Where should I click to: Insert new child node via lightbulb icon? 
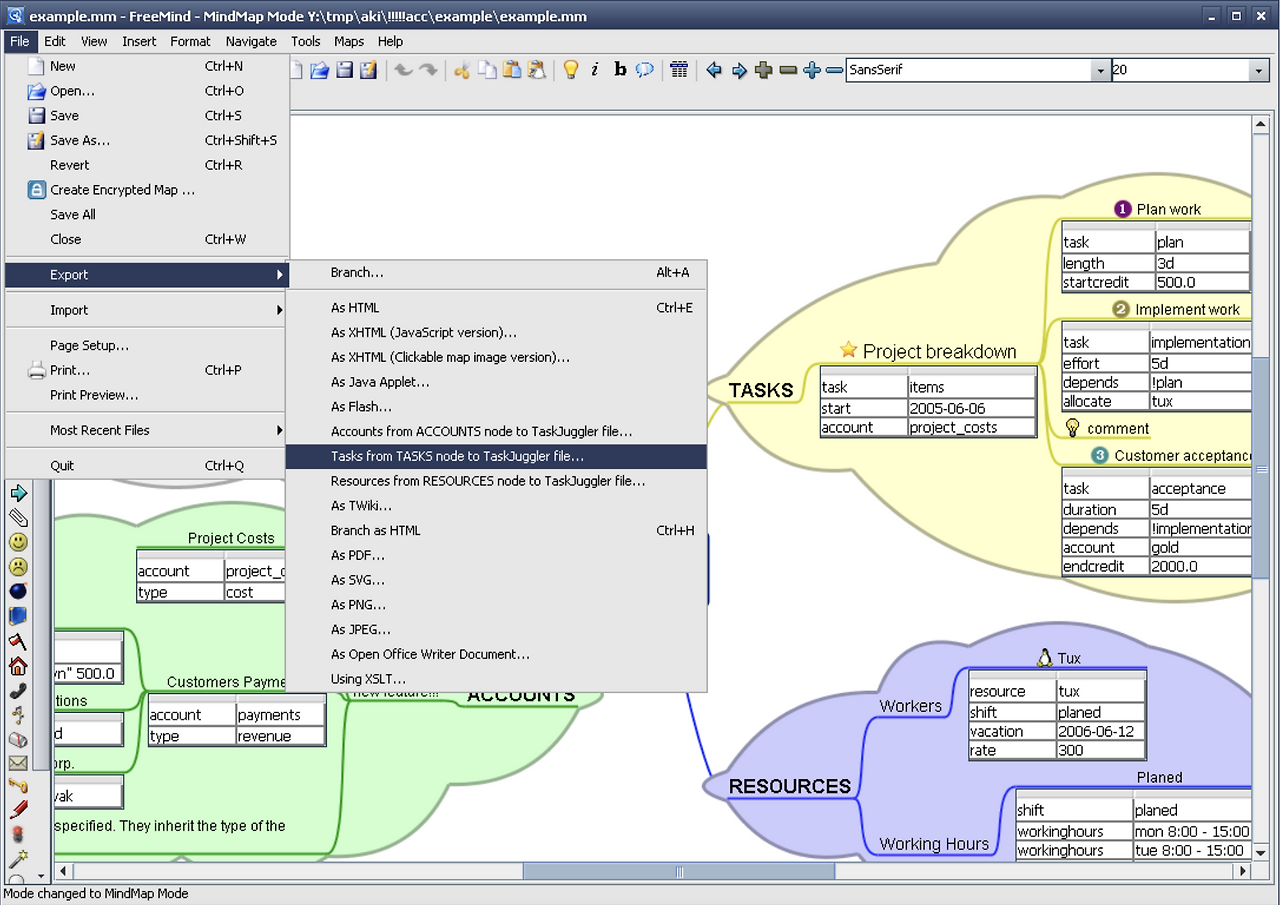(571, 70)
